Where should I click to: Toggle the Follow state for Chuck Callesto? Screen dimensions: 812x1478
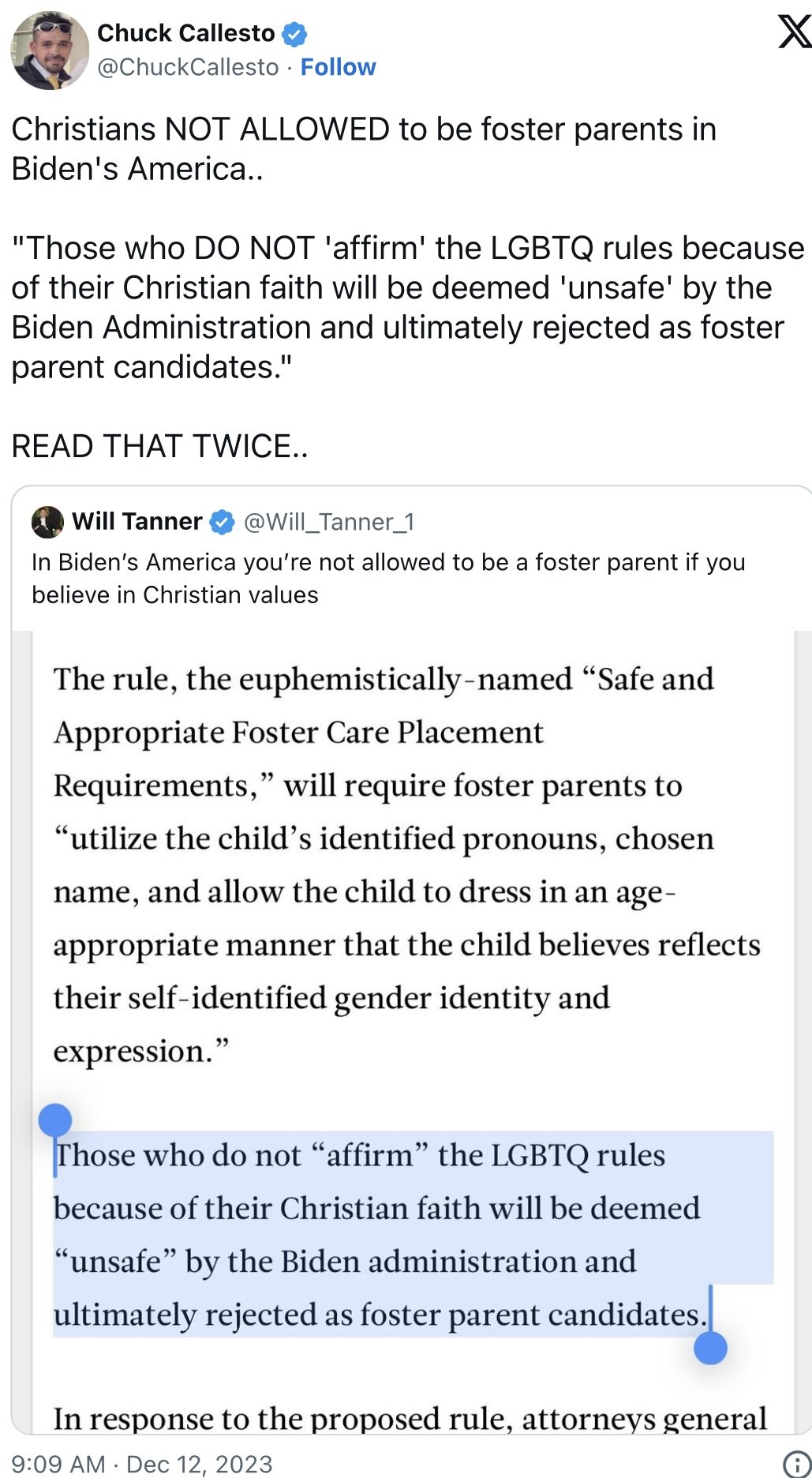[x=338, y=67]
